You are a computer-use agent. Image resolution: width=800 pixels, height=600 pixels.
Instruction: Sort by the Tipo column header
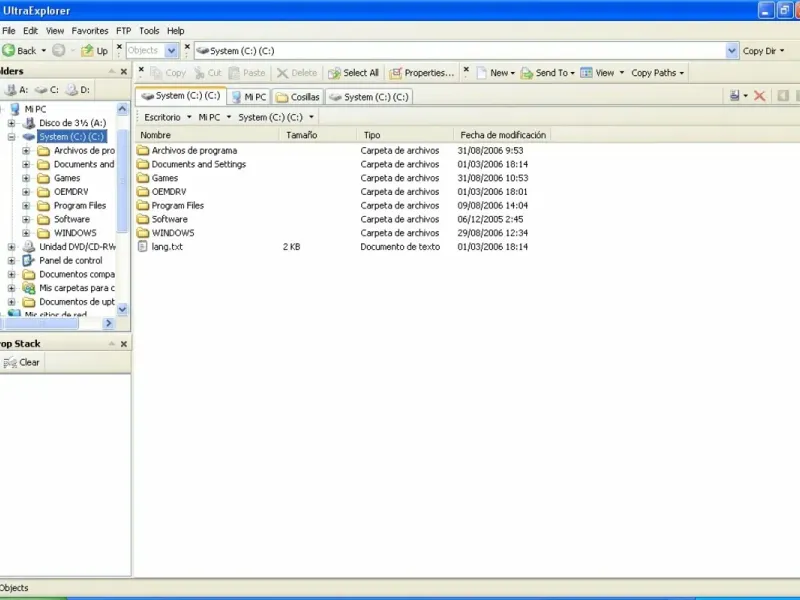coord(405,135)
